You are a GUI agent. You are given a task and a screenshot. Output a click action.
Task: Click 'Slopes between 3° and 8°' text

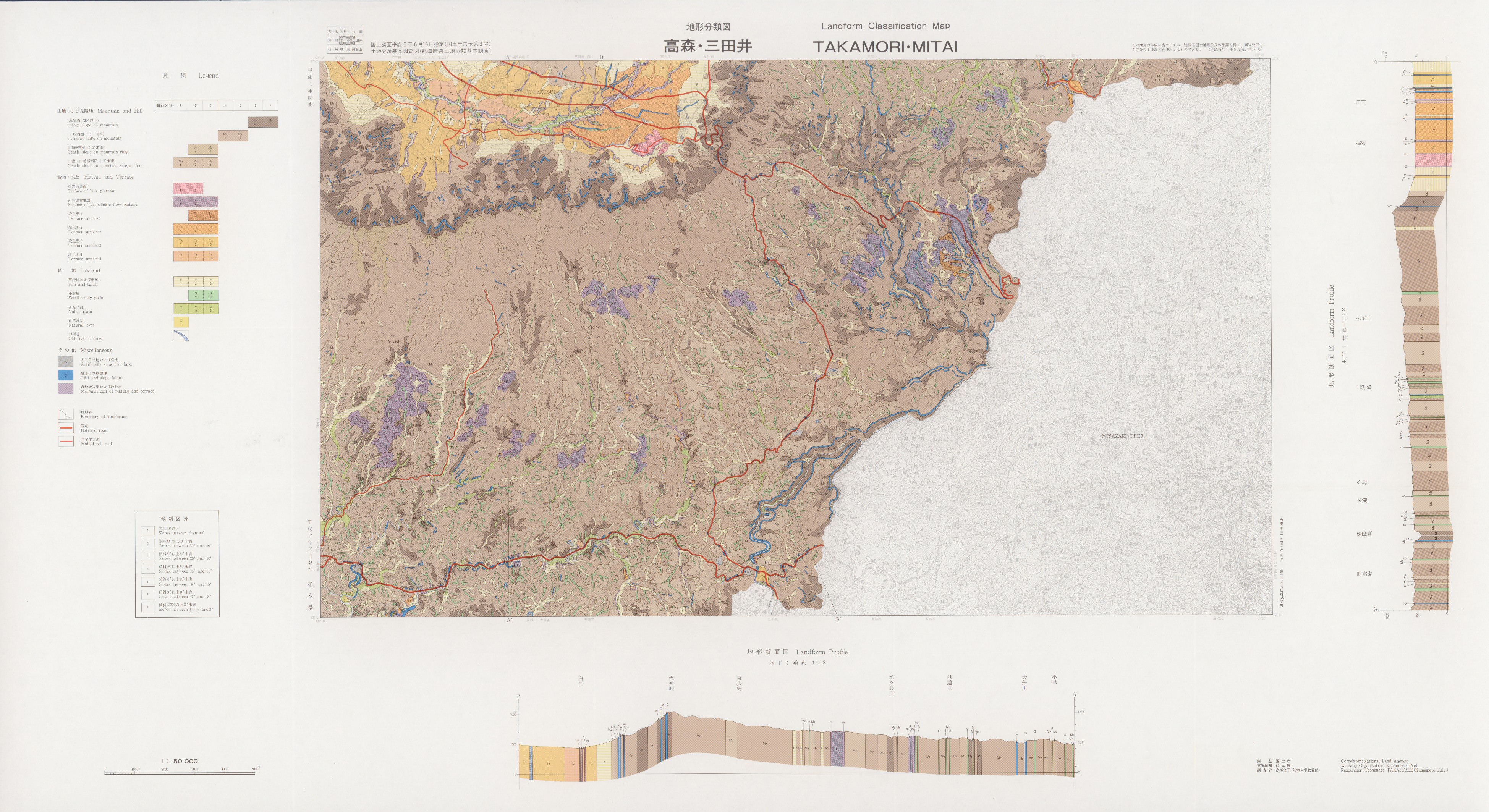(185, 597)
